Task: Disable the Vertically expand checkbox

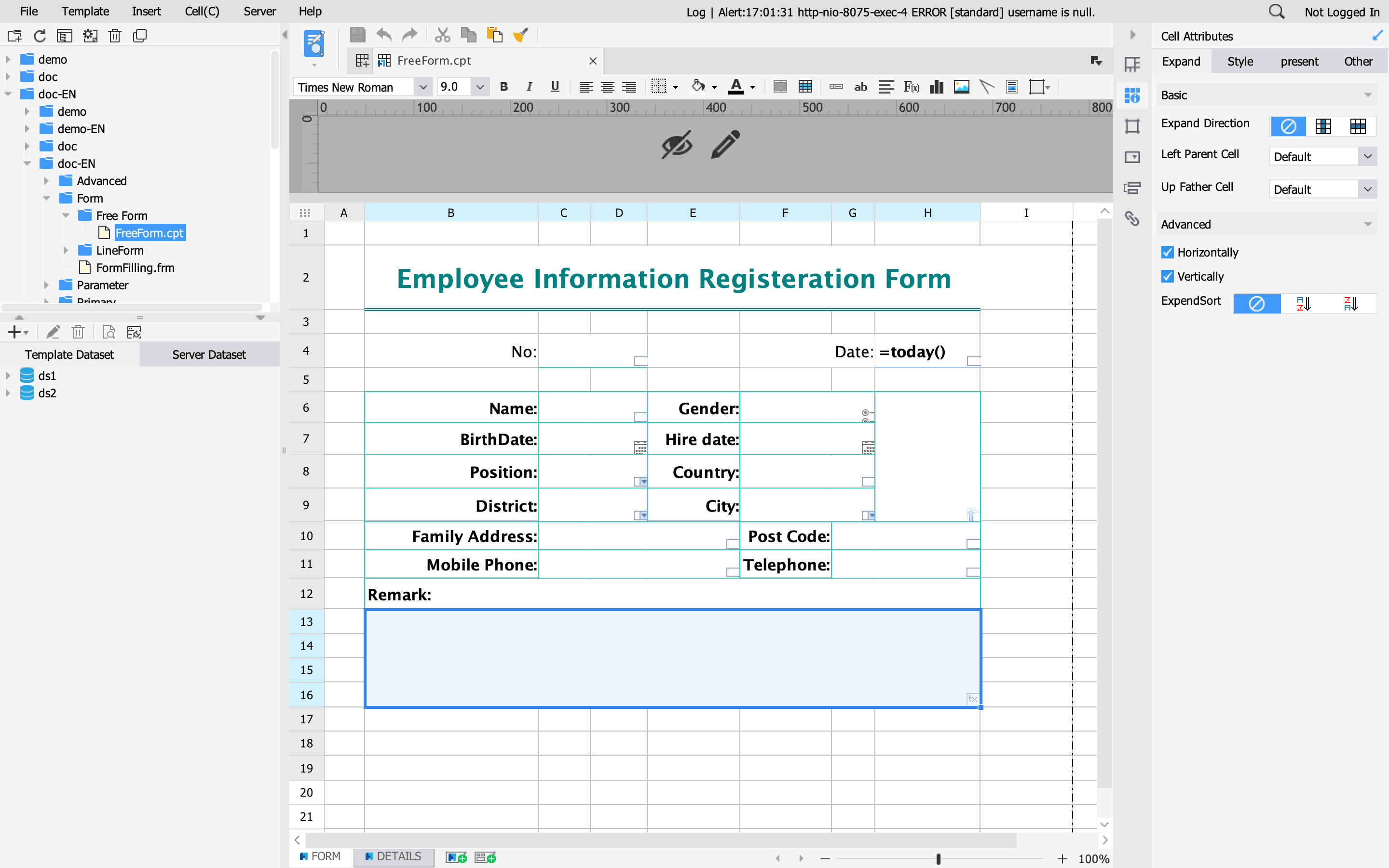Action: click(x=1168, y=276)
